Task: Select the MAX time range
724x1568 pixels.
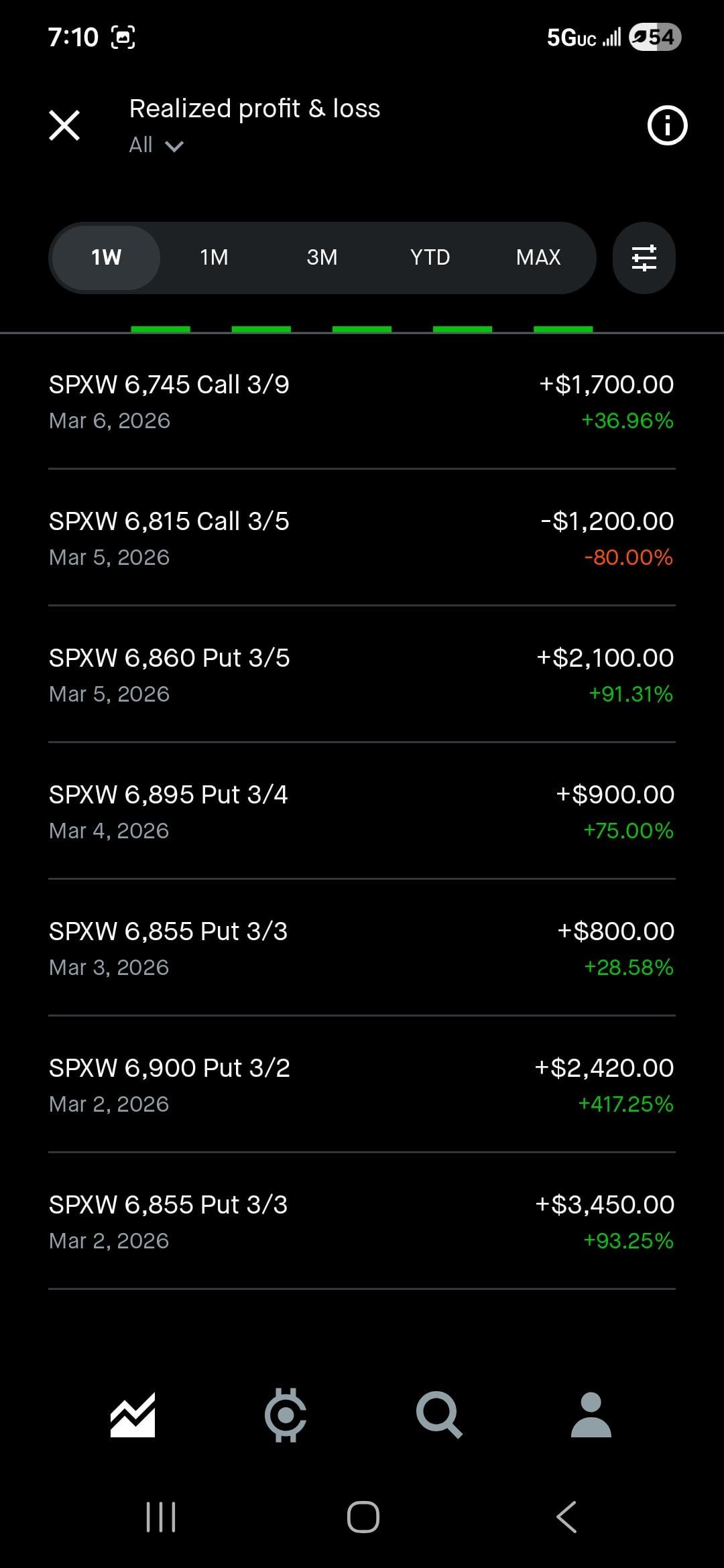Action: (x=538, y=257)
